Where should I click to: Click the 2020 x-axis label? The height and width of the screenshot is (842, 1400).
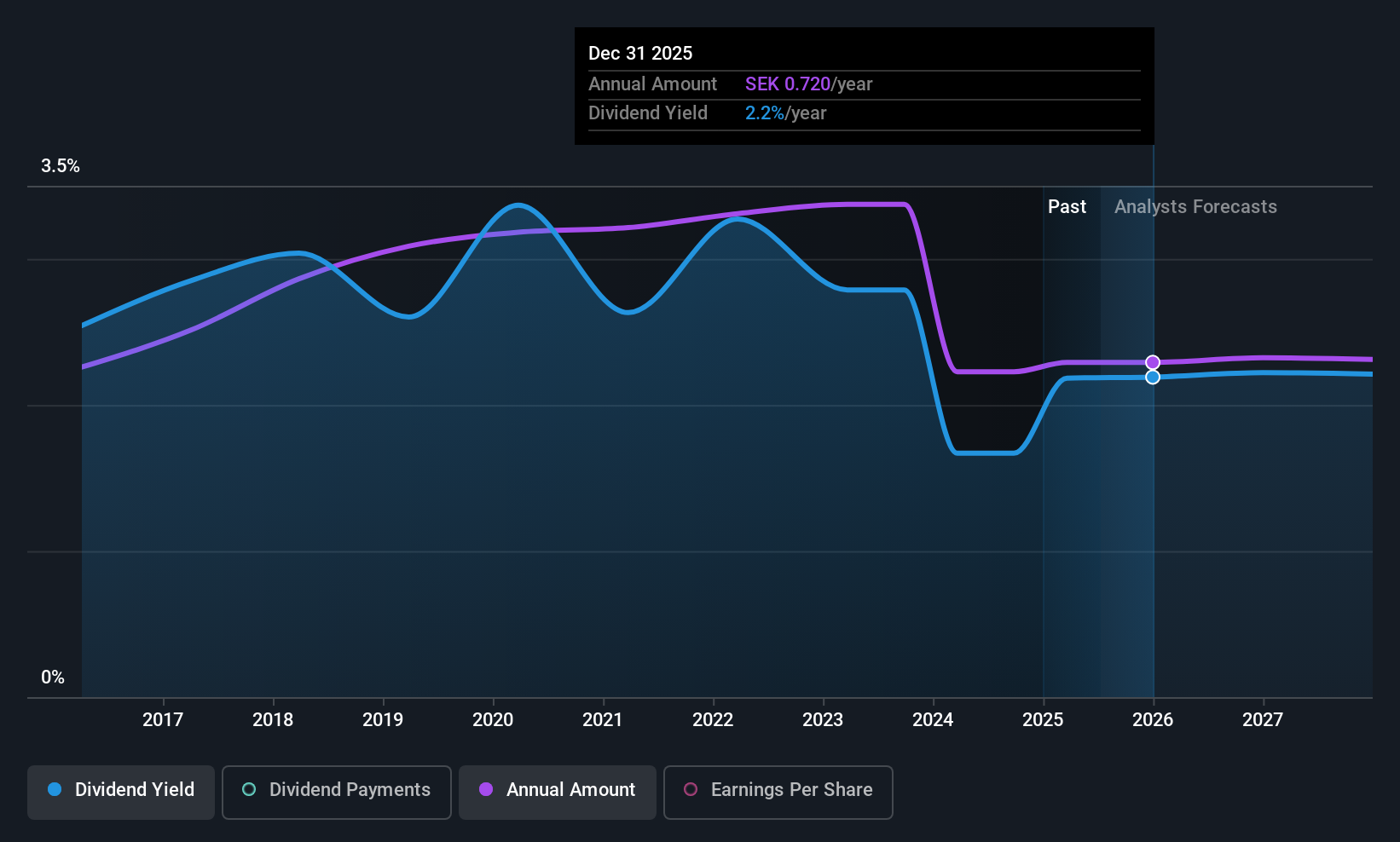(x=493, y=720)
